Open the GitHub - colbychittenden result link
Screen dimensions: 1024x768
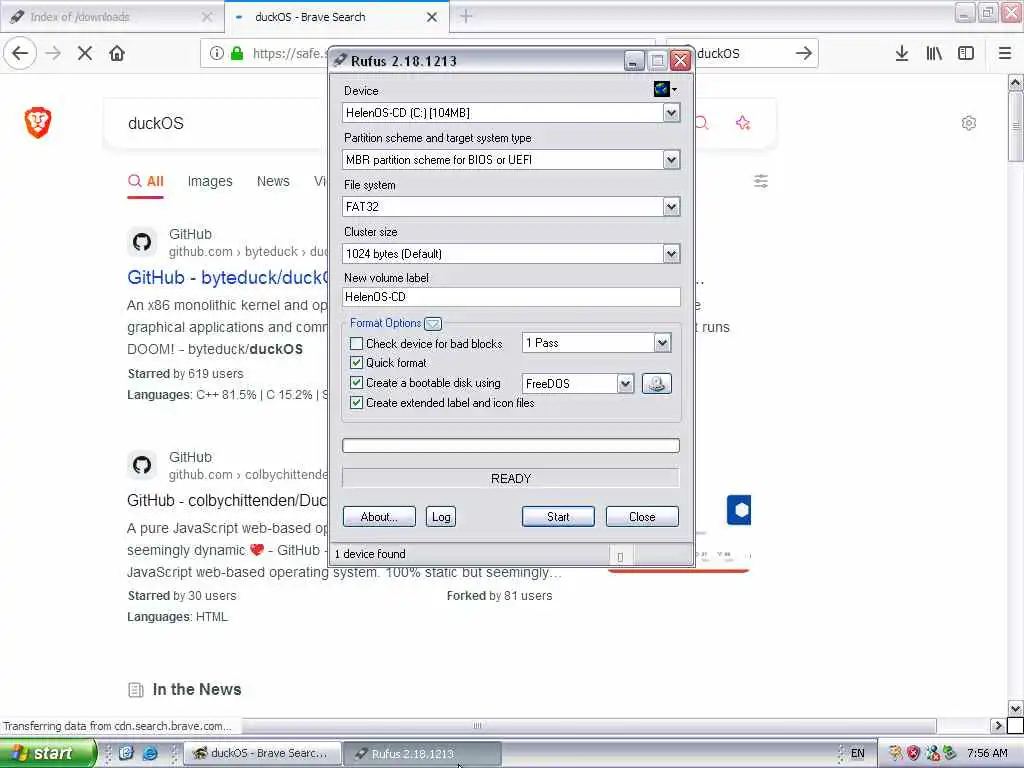(227, 501)
